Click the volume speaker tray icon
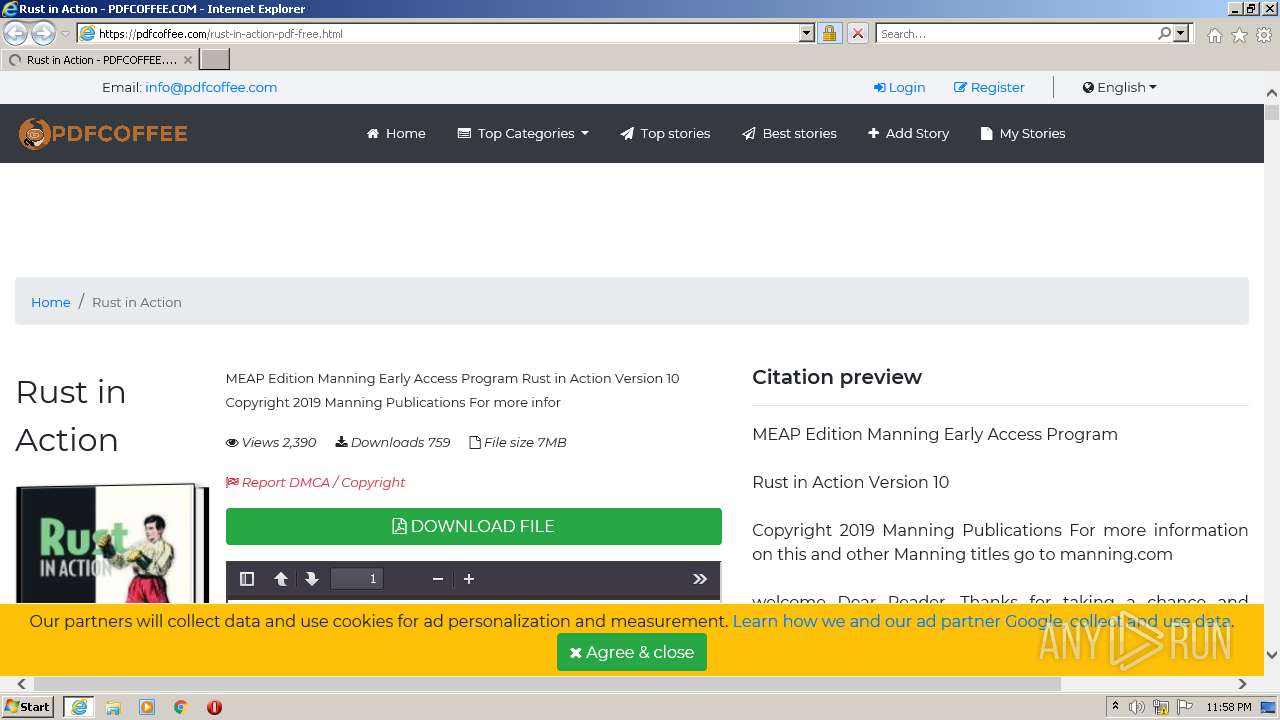 [1137, 707]
